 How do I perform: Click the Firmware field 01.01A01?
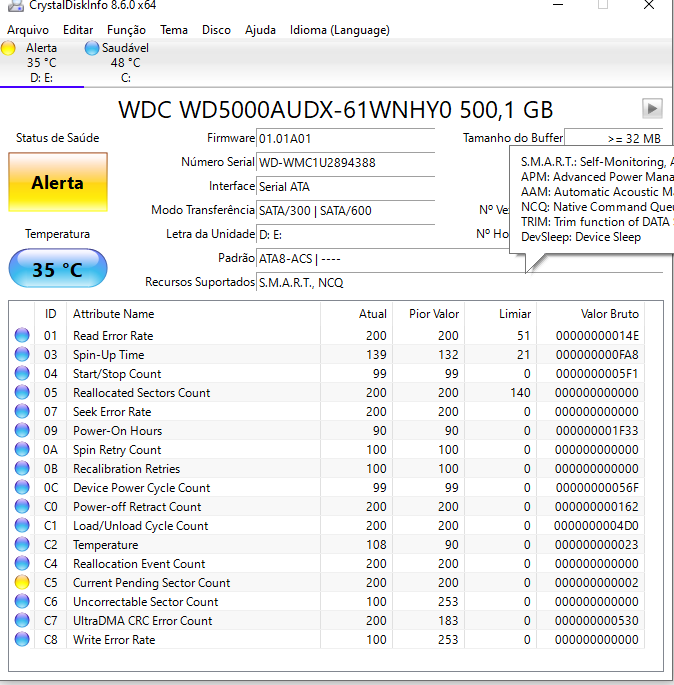(345, 139)
